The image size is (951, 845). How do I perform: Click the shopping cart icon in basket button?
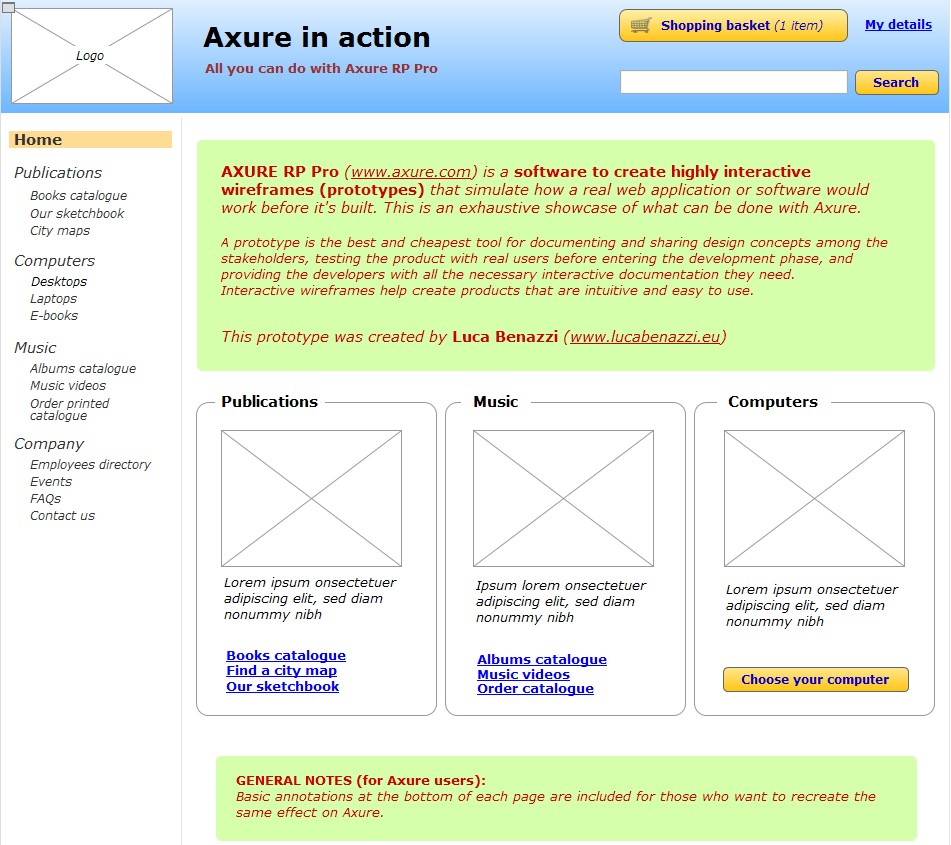pyautogui.click(x=640, y=25)
